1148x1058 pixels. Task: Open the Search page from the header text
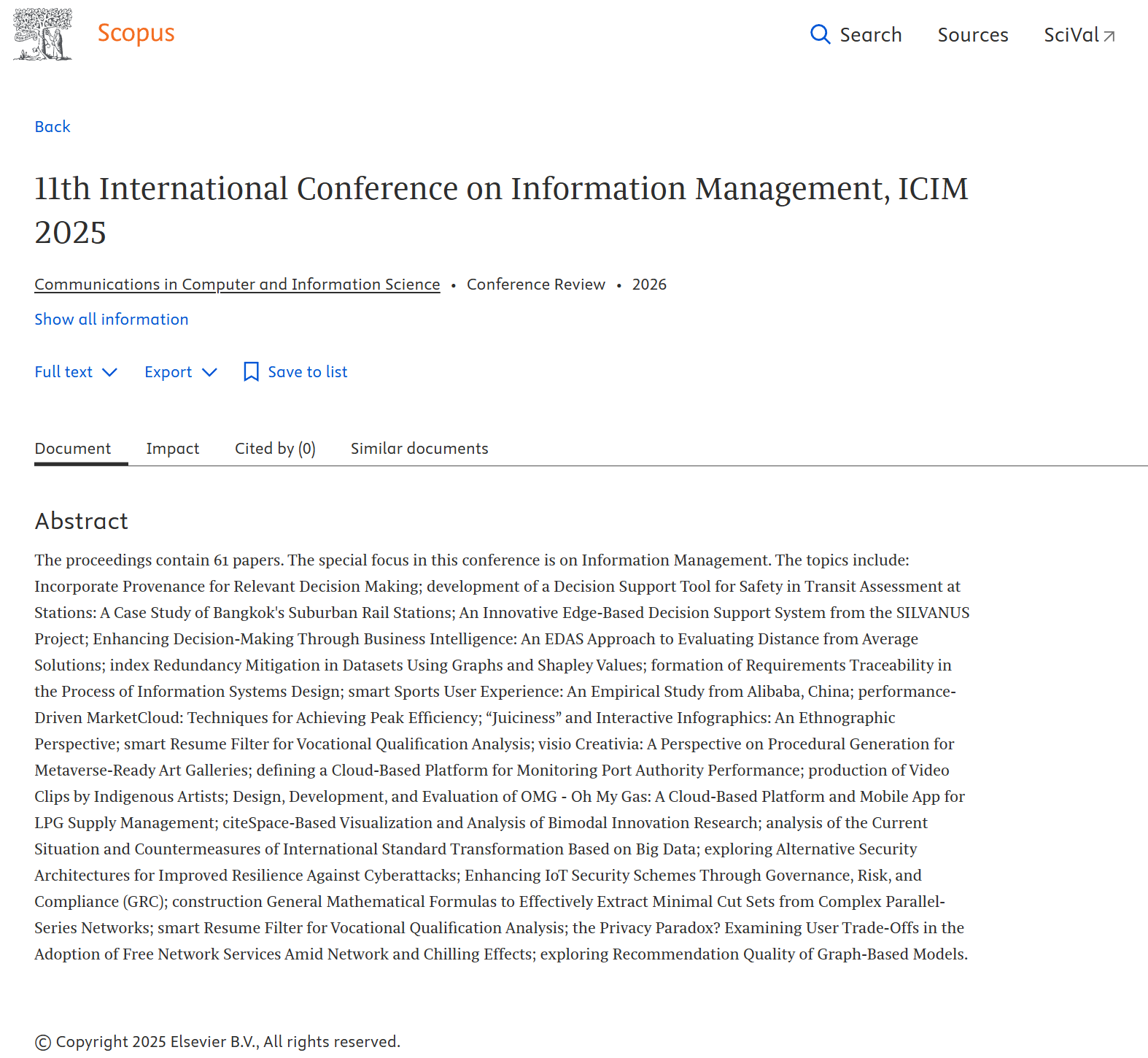tap(870, 35)
